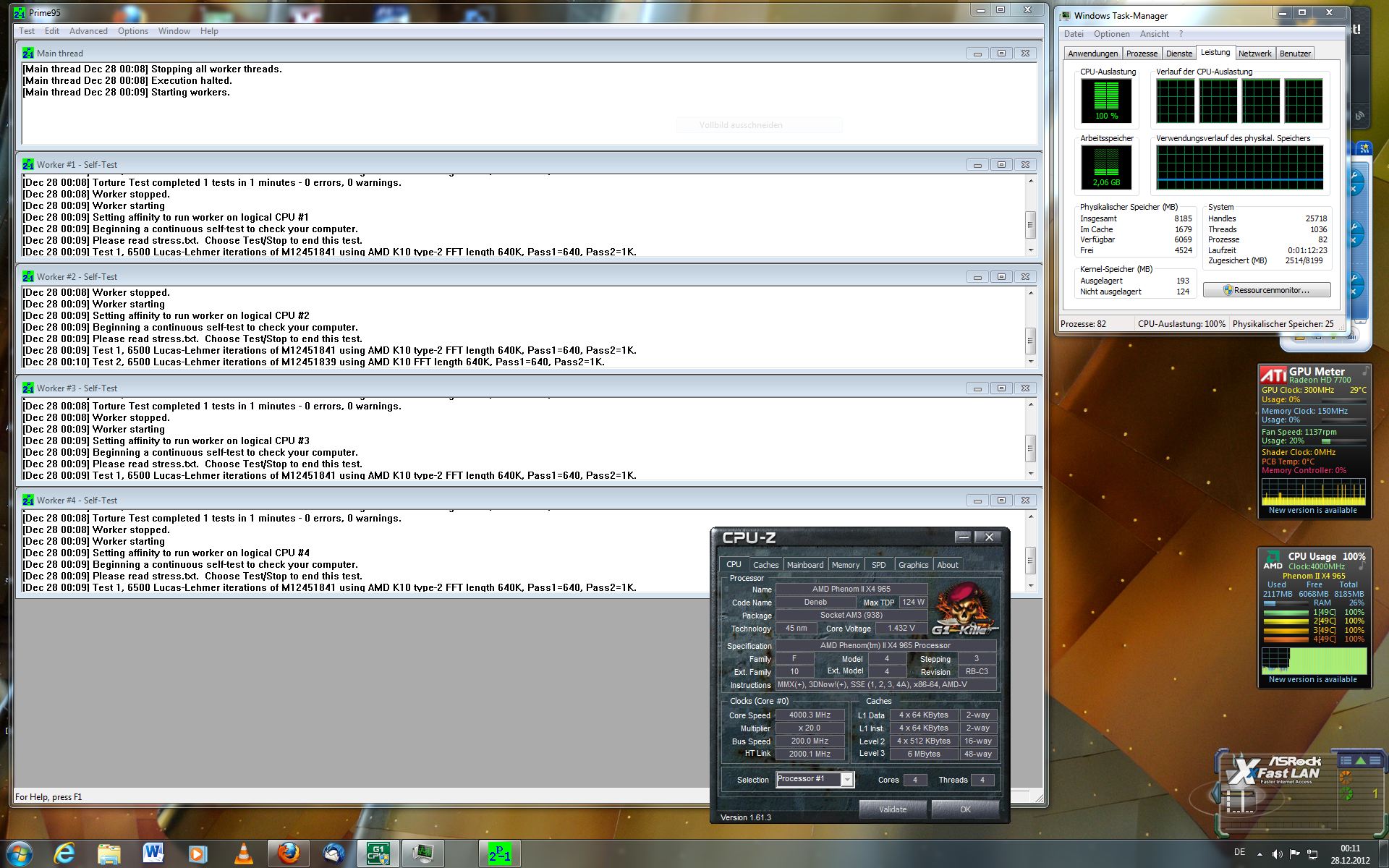Open the Advanced menu in Prime95
The image size is (1389, 868).
[x=88, y=31]
